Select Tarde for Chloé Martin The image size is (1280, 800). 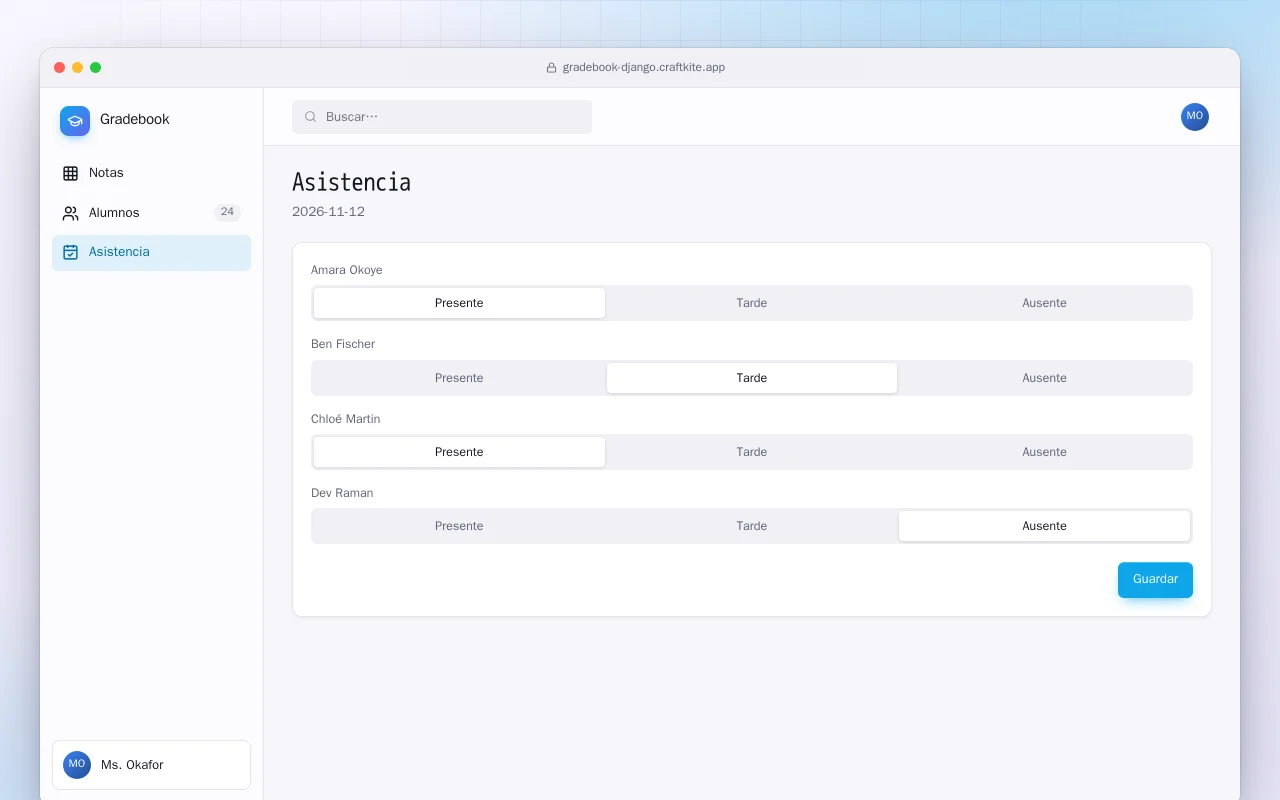752,452
